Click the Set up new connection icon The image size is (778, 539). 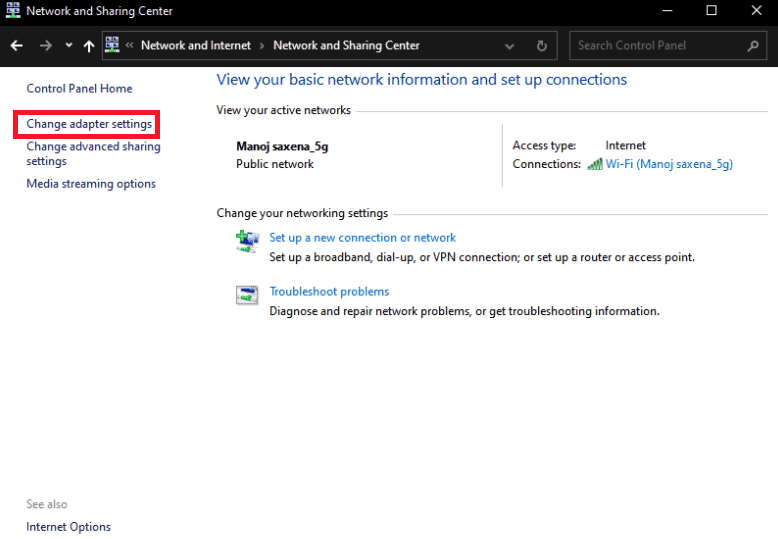pyautogui.click(x=247, y=241)
